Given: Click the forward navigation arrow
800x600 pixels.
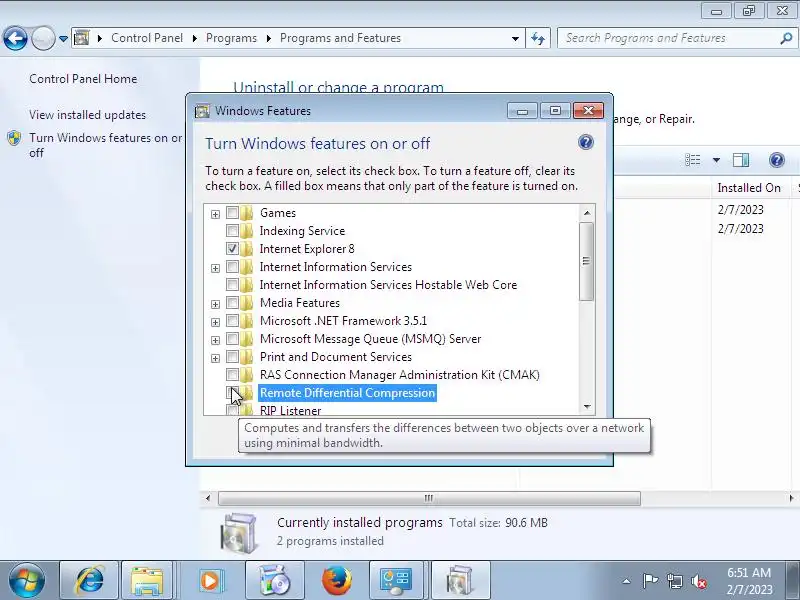Looking at the screenshot, I should pos(43,38).
